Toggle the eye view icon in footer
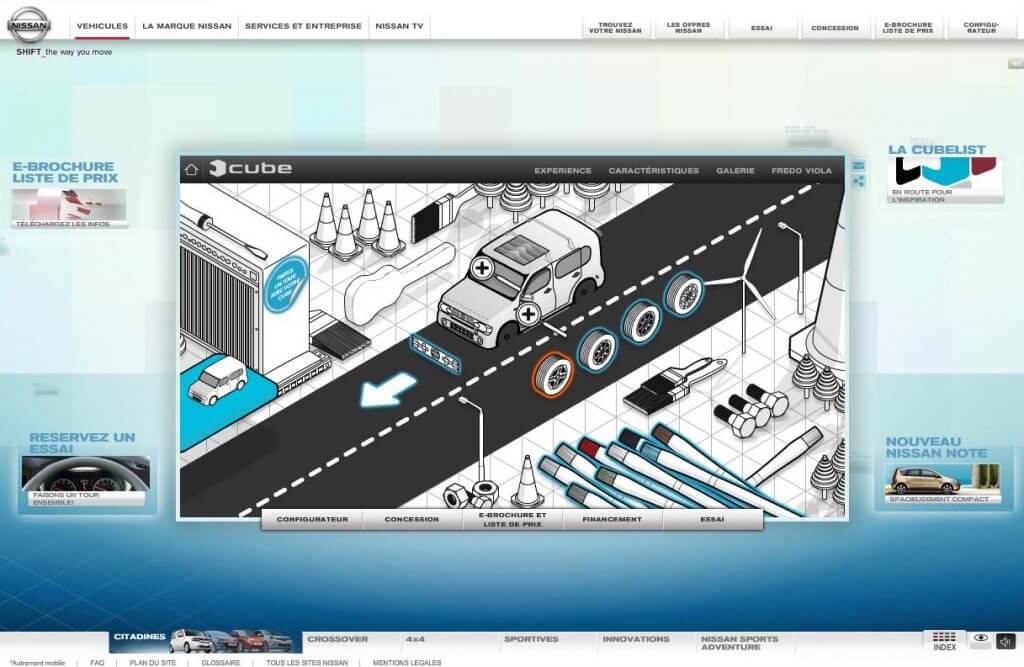Viewport: 1024px width, 667px height. click(x=980, y=638)
